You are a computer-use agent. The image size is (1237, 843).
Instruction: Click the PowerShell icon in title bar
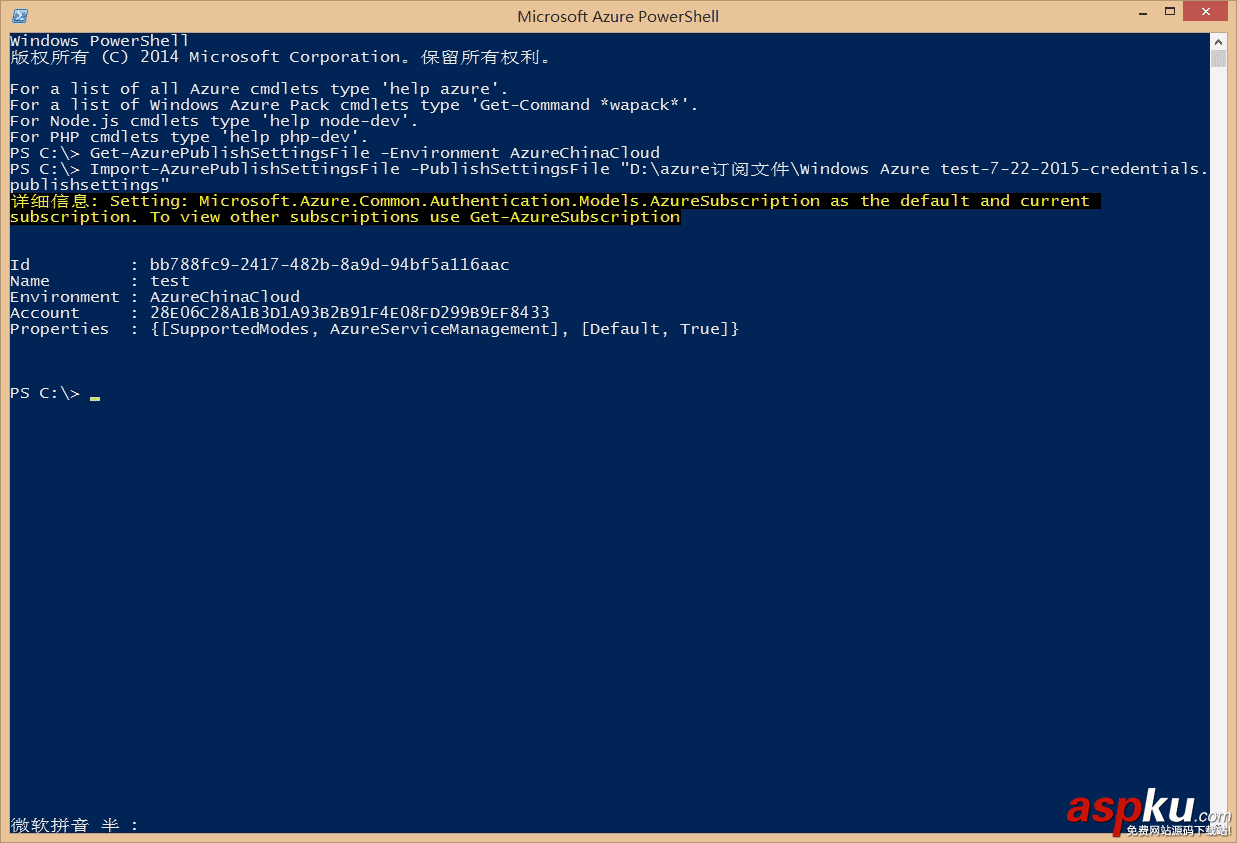click(19, 15)
